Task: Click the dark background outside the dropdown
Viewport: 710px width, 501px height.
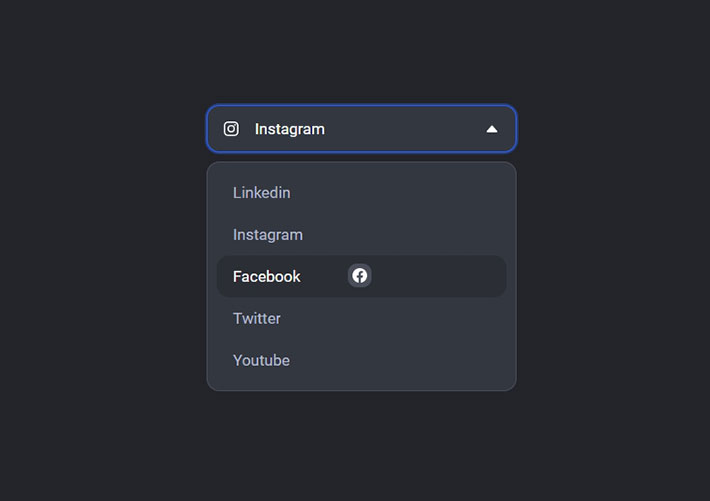Action: (100, 400)
